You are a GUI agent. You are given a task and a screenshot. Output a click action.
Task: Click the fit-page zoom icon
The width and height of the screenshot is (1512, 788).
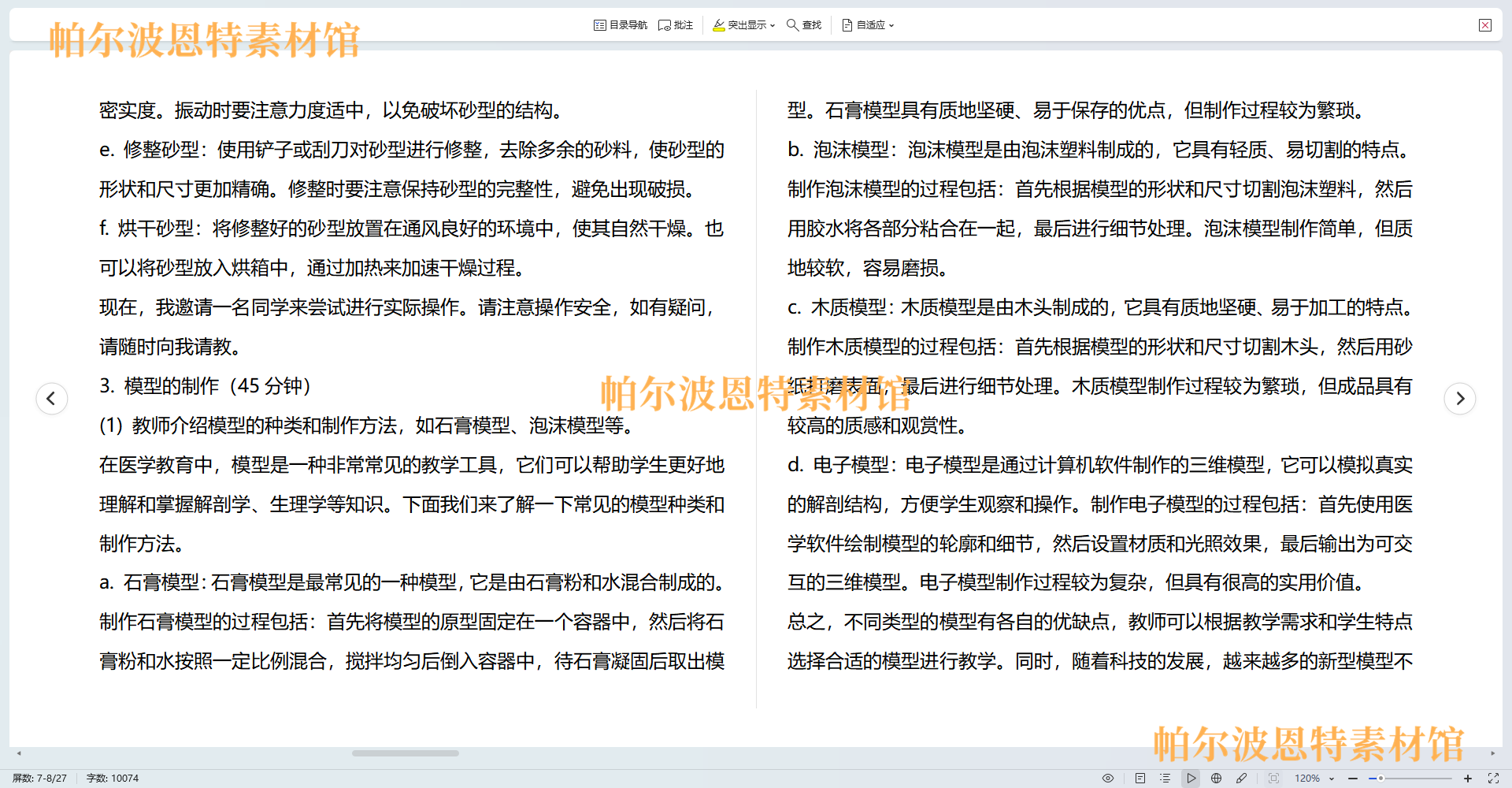tap(1273, 778)
